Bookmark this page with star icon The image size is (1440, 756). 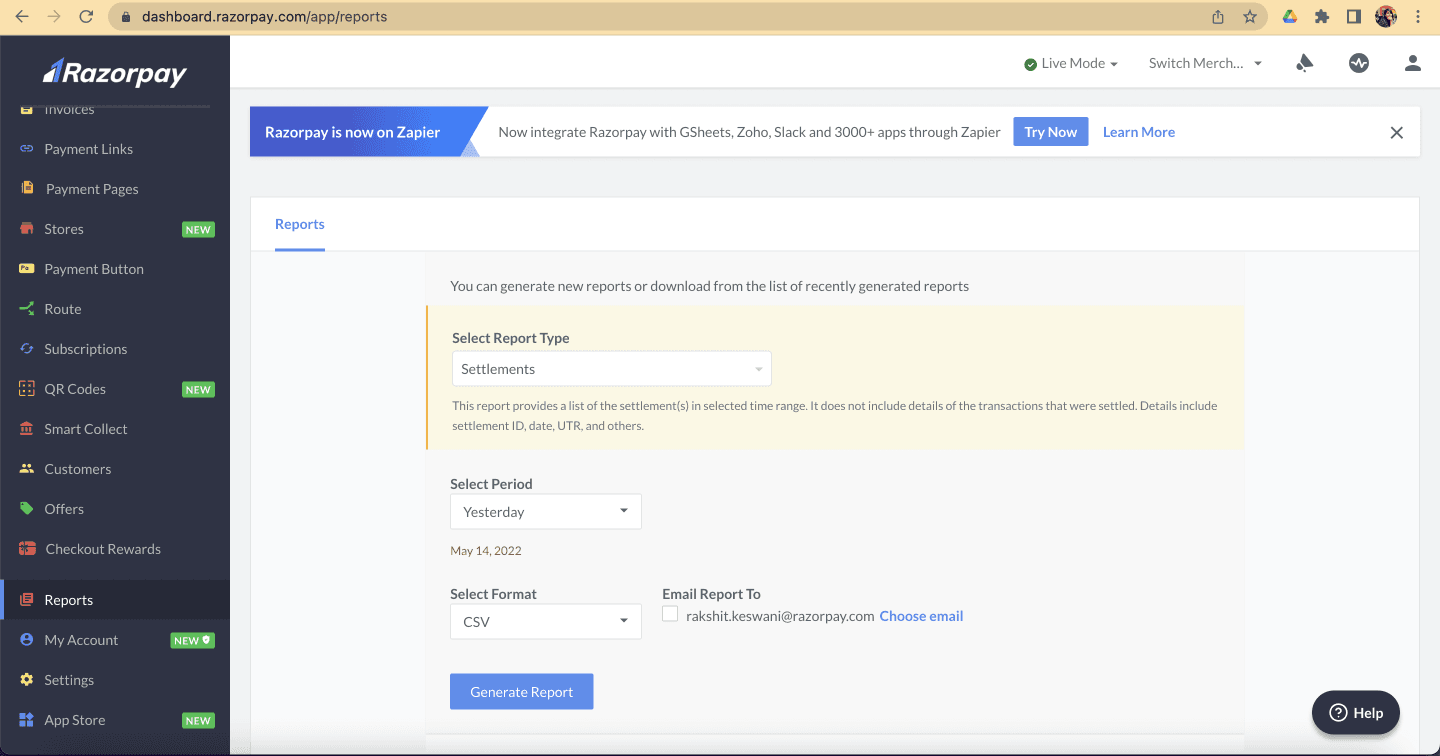click(x=1249, y=16)
